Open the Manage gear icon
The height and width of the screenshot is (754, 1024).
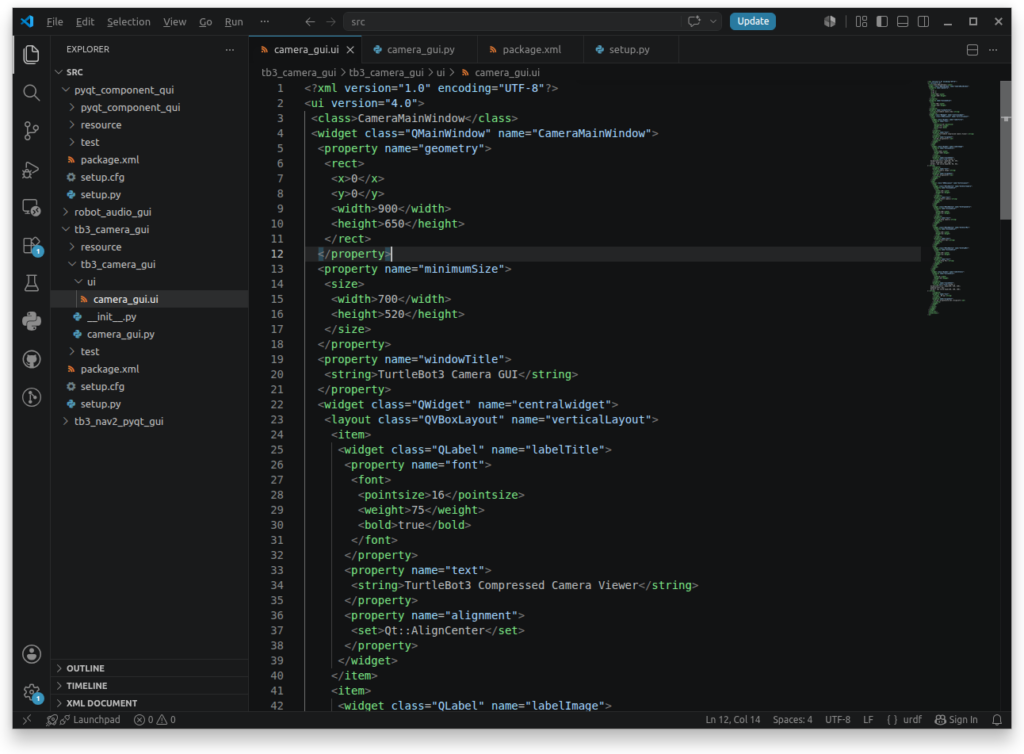[x=31, y=693]
